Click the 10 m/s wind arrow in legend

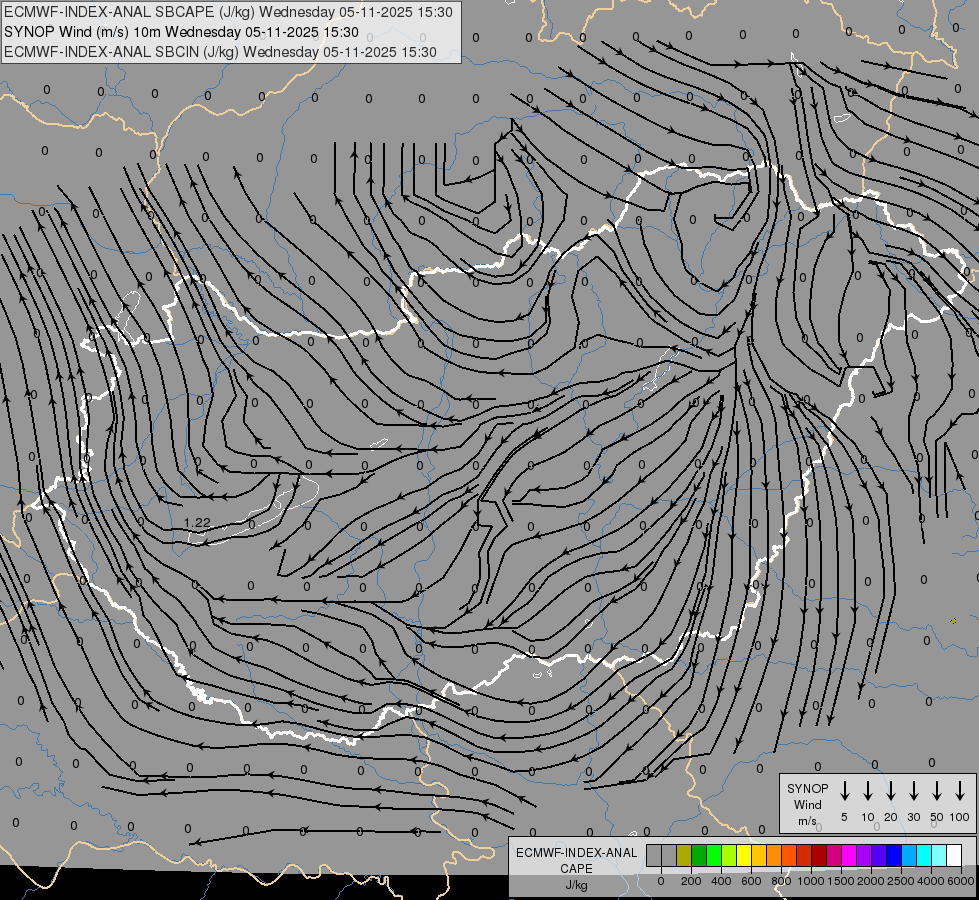tap(868, 790)
